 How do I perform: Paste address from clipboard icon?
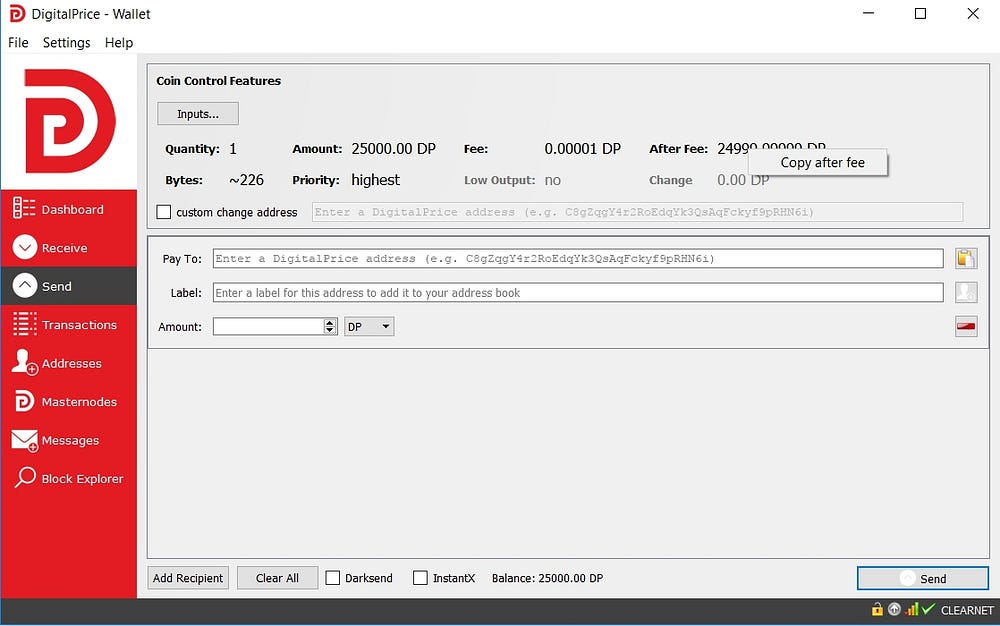pyautogui.click(x=966, y=258)
